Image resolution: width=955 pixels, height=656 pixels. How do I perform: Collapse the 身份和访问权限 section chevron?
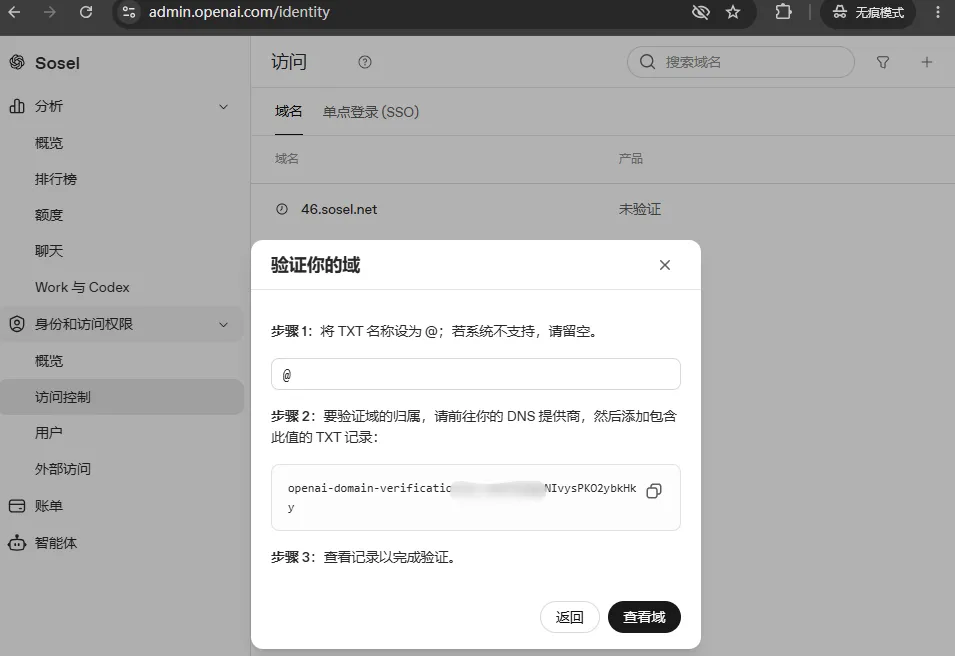coord(224,325)
